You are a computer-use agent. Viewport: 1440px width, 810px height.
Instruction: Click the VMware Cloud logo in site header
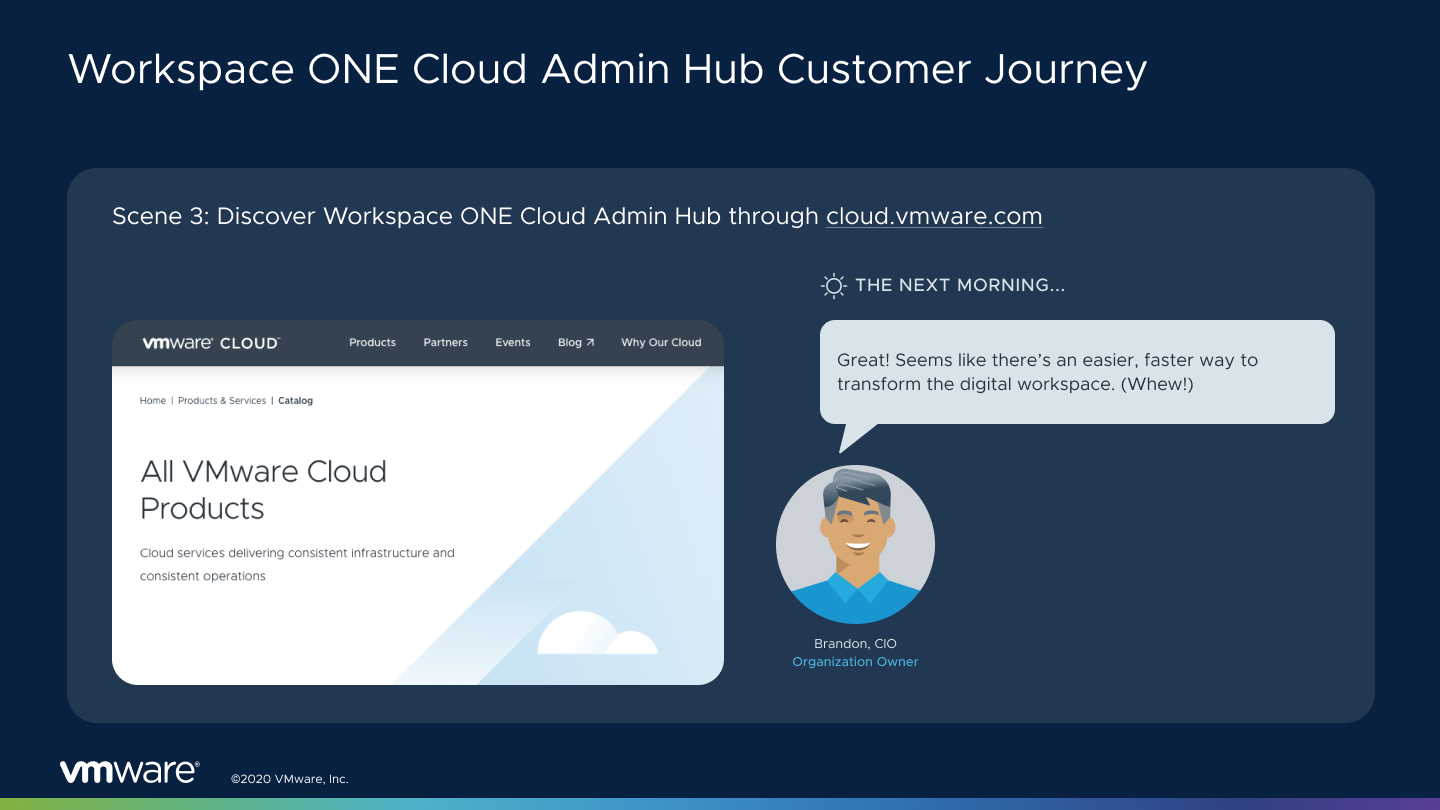[x=211, y=343]
